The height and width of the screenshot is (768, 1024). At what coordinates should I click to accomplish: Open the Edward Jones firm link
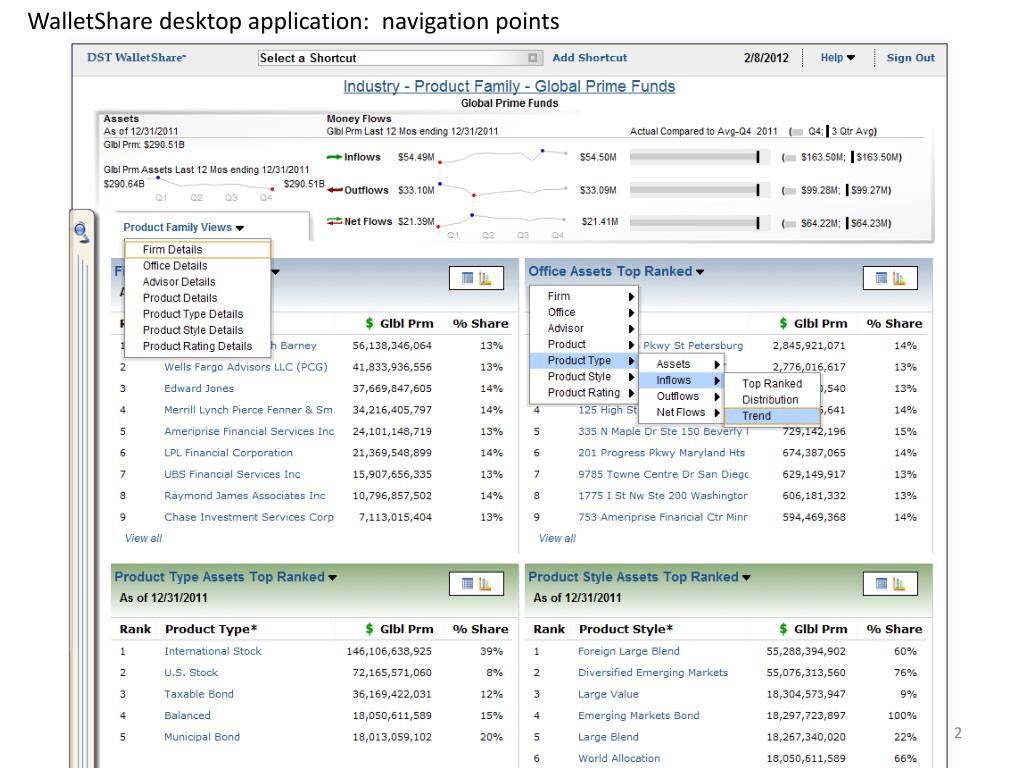(x=199, y=389)
